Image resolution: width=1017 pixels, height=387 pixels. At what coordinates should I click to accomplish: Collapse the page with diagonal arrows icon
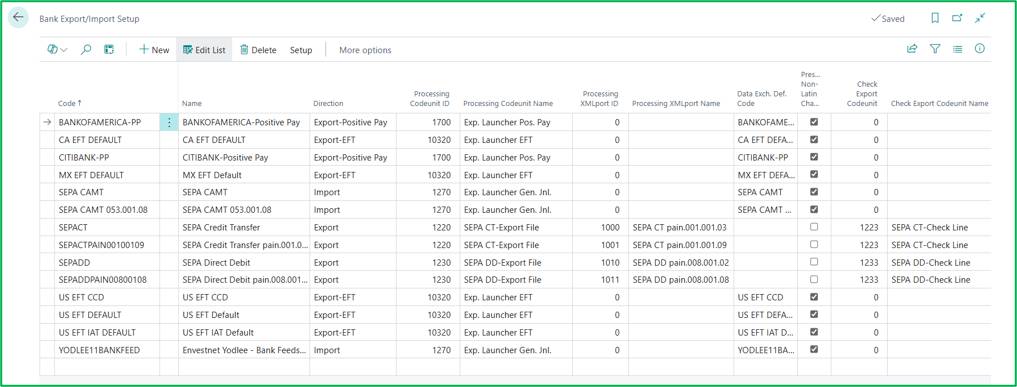click(x=979, y=19)
